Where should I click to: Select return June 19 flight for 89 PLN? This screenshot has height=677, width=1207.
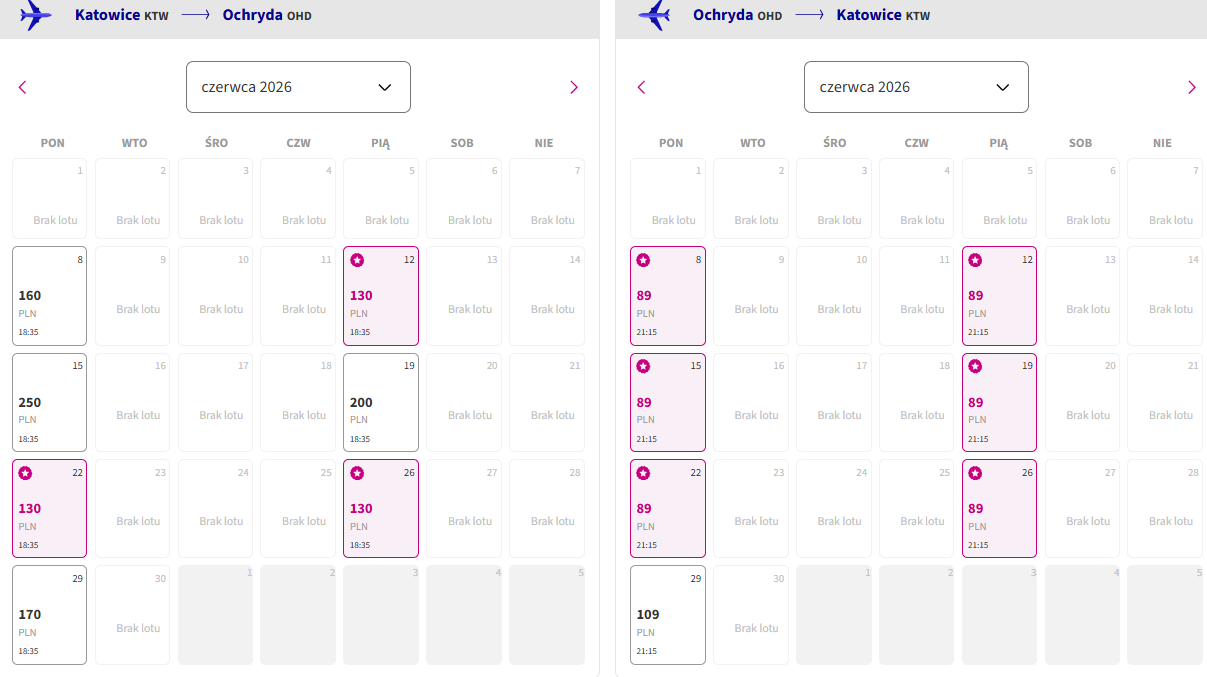tap(999, 402)
